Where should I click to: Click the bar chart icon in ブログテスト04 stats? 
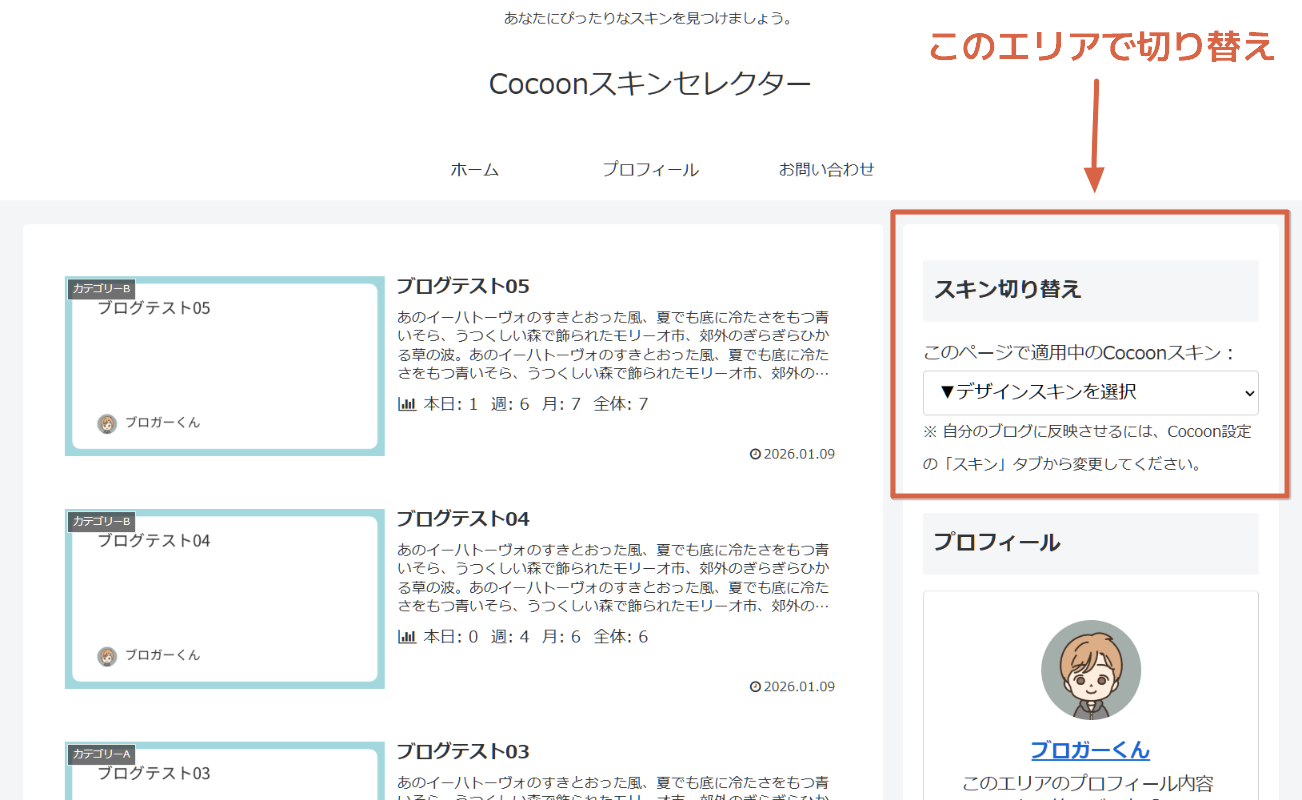(x=407, y=637)
